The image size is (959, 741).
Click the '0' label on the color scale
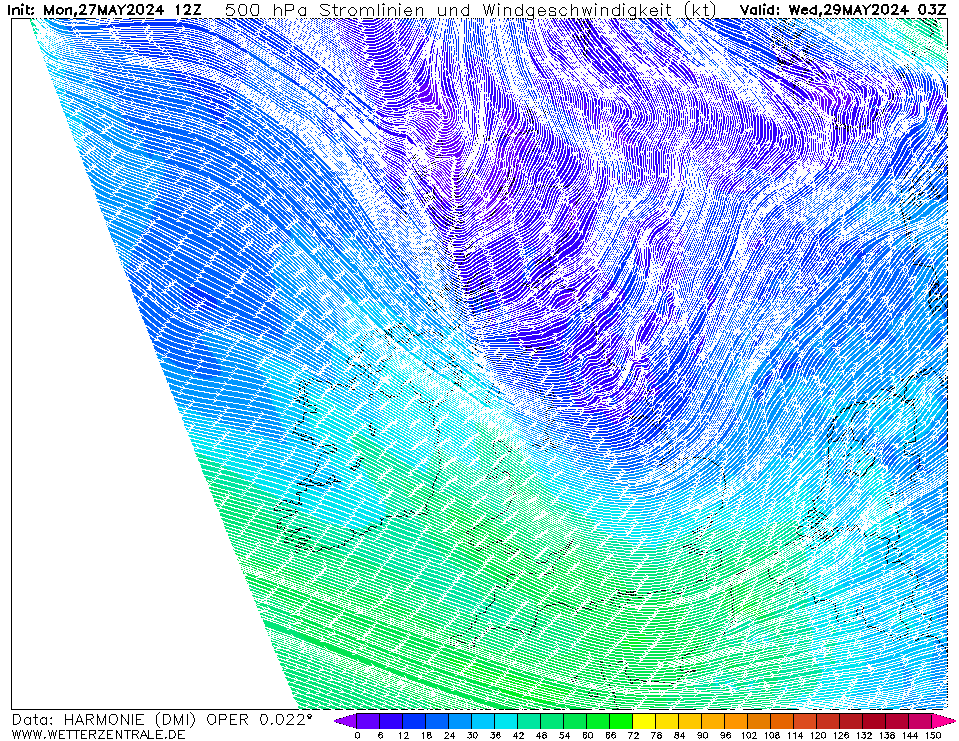tap(357, 735)
